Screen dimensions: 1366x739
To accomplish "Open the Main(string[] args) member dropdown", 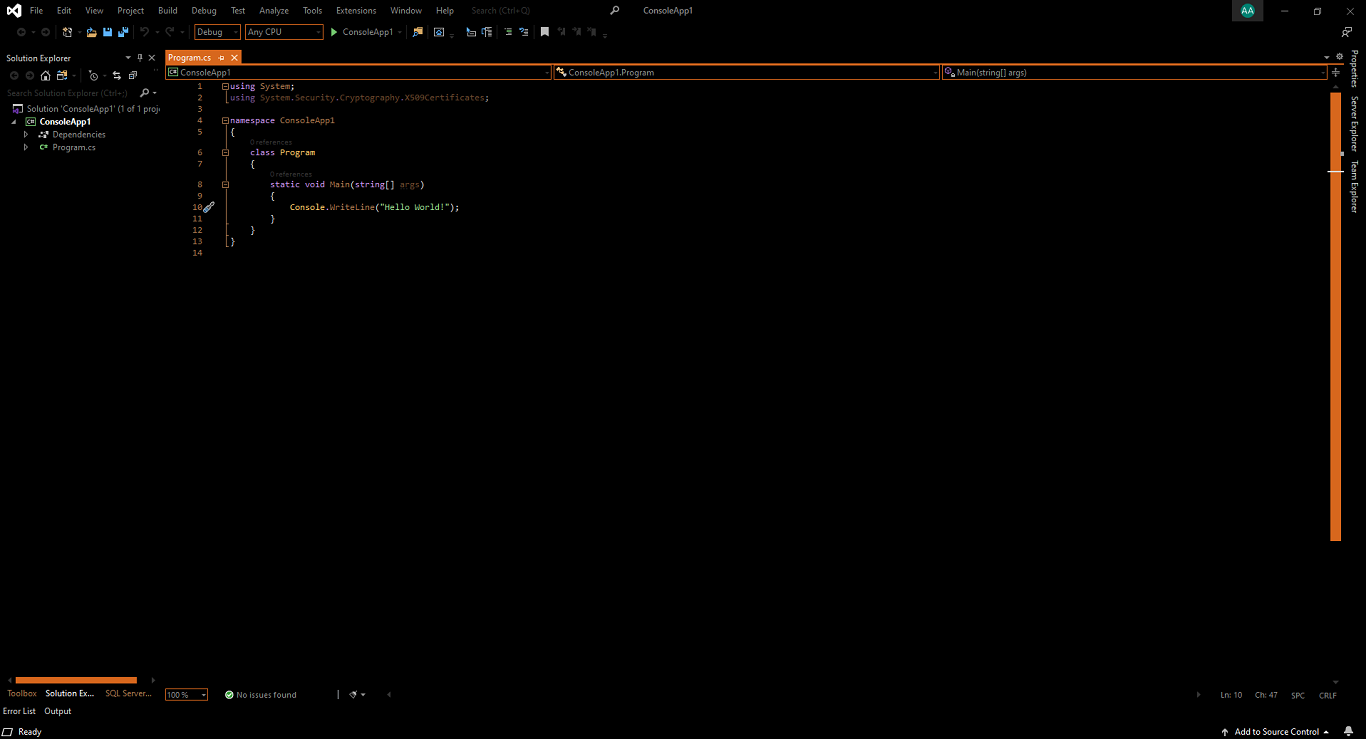I will pyautogui.click(x=1134, y=72).
